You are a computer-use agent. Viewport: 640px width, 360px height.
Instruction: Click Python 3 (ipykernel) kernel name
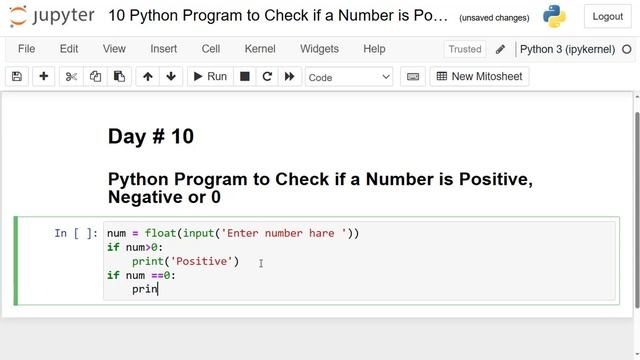tap(567, 49)
